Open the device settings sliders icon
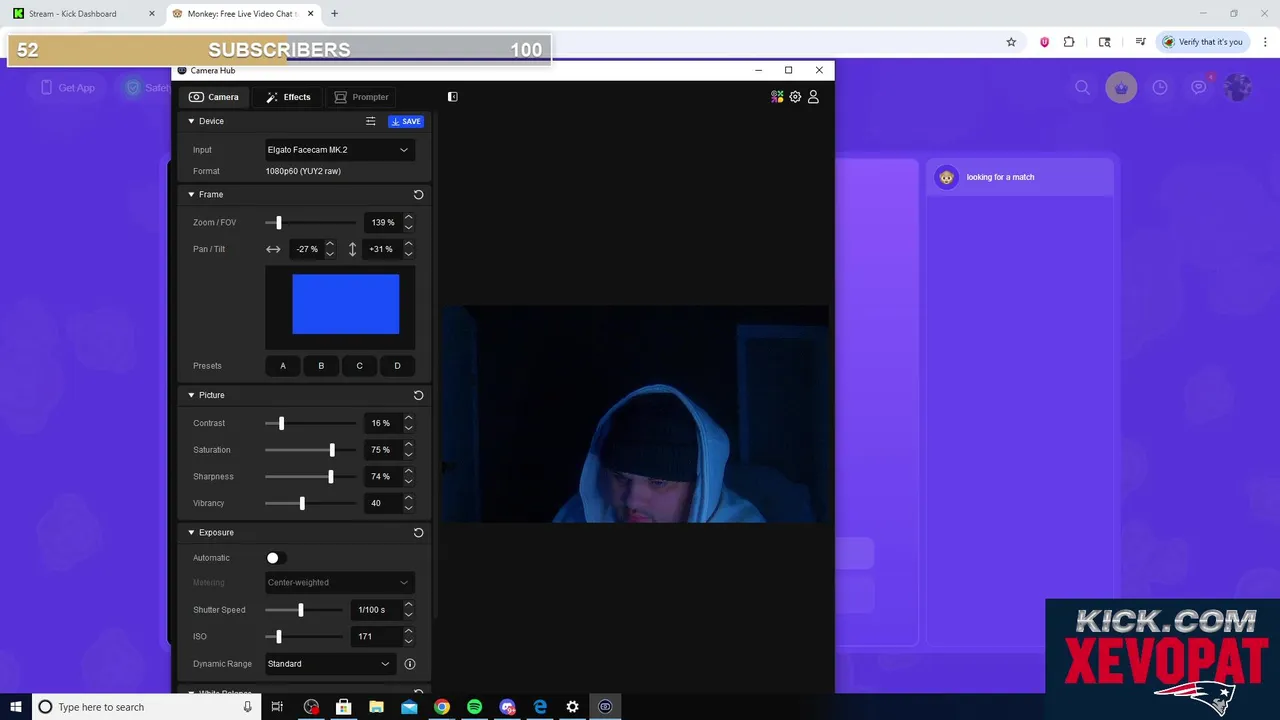 point(370,121)
